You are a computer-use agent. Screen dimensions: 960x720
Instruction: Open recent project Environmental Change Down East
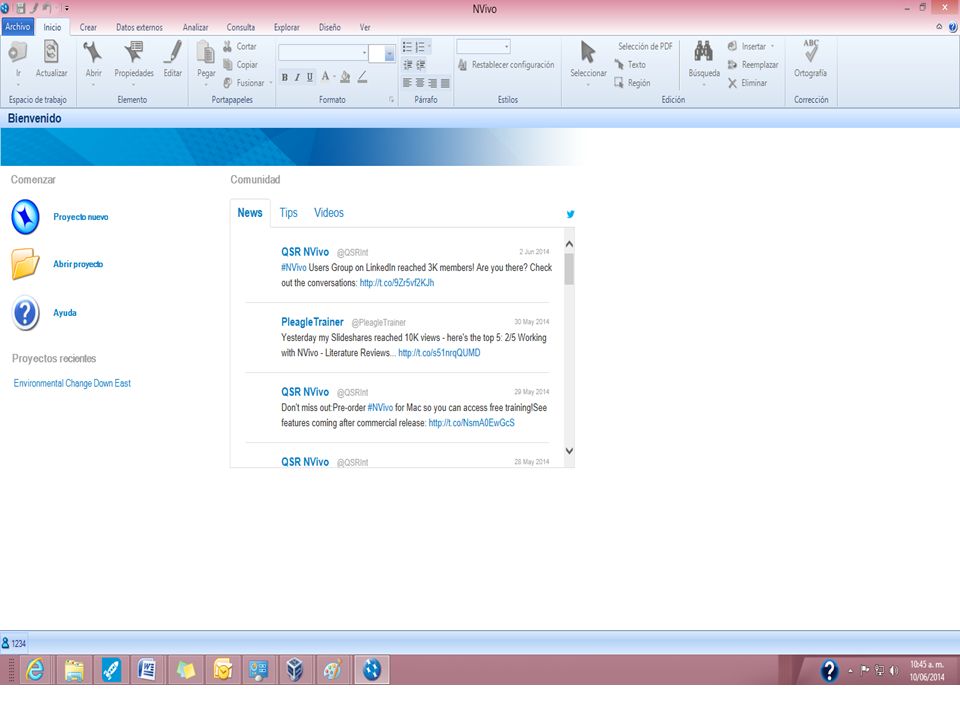72,383
